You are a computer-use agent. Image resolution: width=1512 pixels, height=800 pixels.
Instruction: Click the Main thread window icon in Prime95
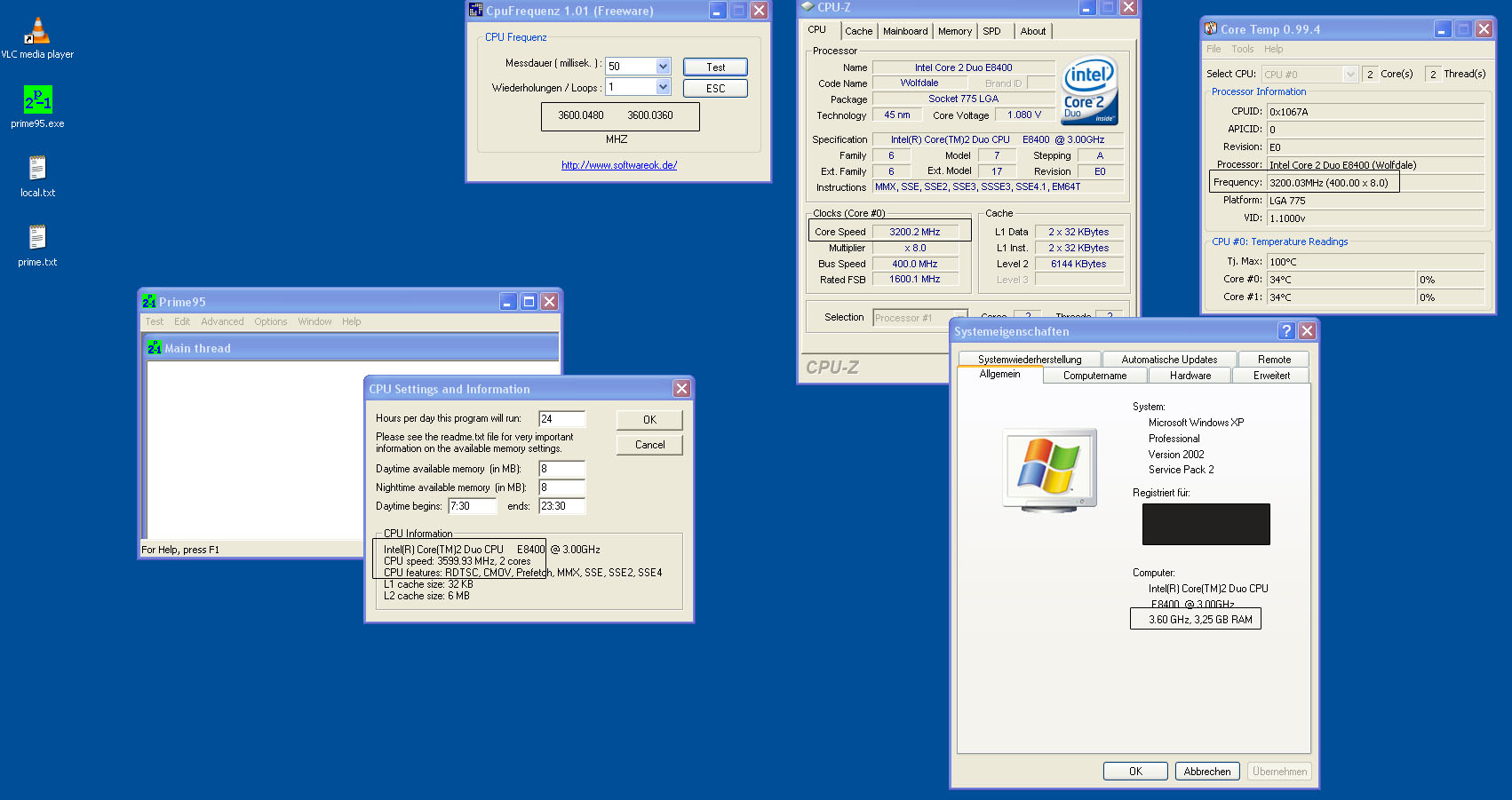pyautogui.click(x=155, y=348)
